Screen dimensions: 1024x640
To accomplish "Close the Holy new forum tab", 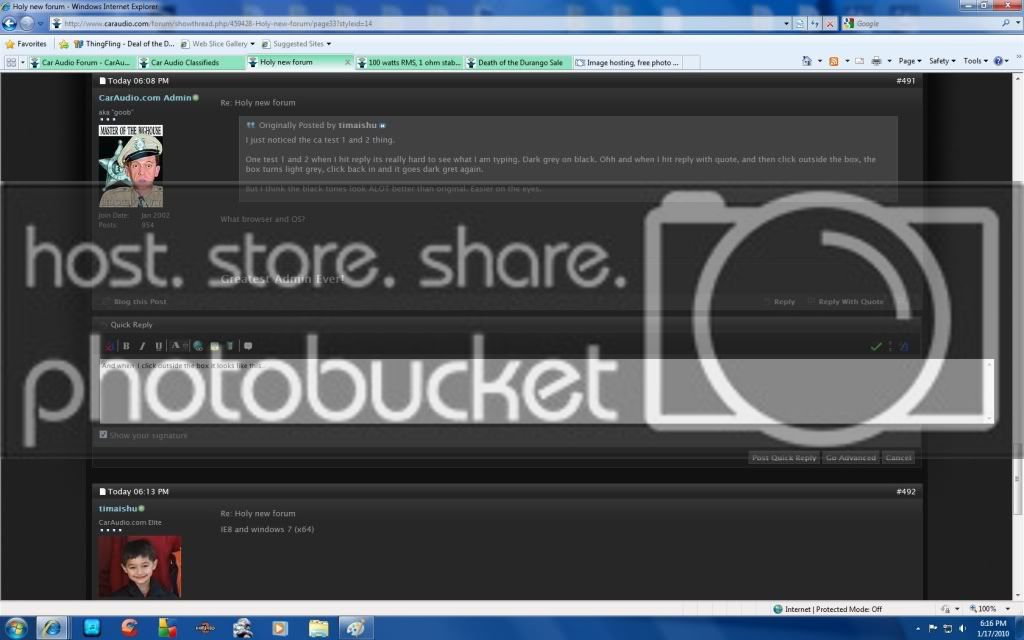I will pyautogui.click(x=347, y=62).
